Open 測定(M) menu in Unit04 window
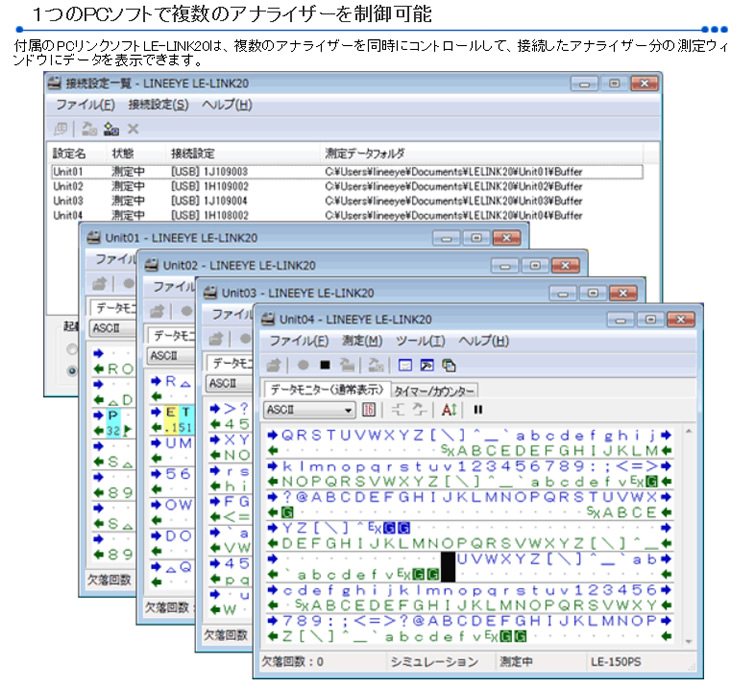755x688 pixels. tap(362, 341)
